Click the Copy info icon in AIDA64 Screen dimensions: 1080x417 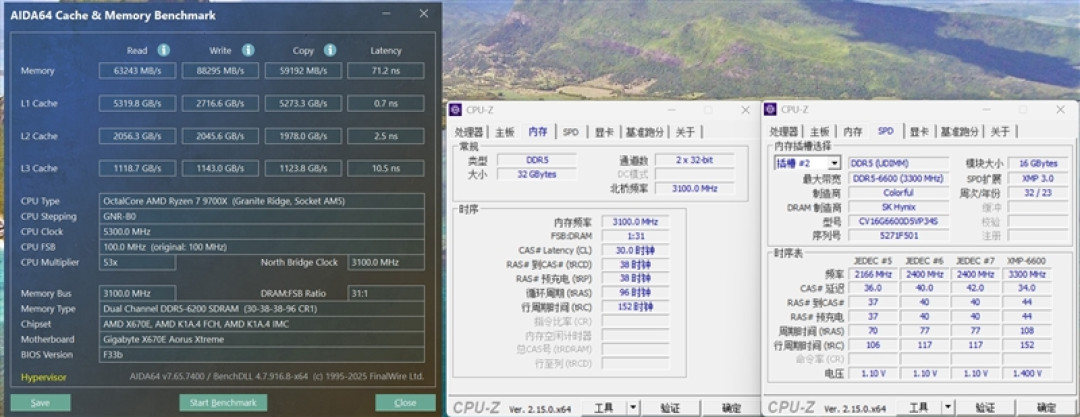pos(330,50)
